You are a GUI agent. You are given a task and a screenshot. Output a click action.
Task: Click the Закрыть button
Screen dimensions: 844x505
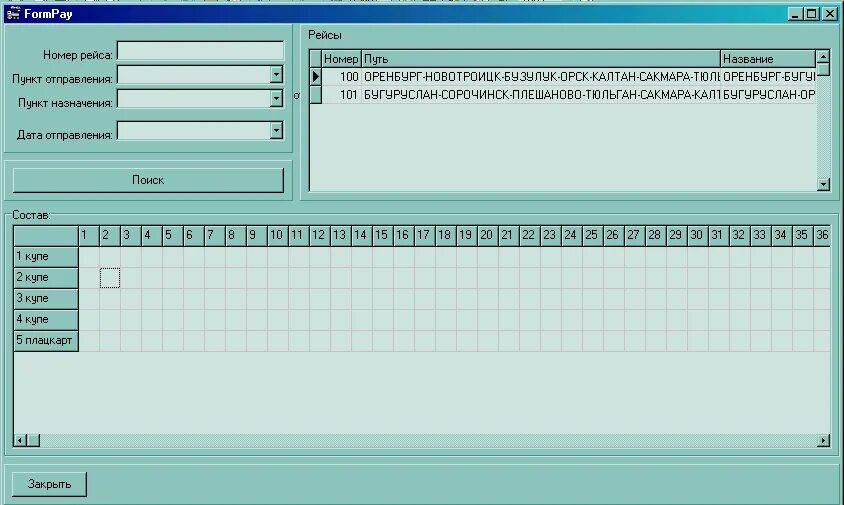click(49, 484)
